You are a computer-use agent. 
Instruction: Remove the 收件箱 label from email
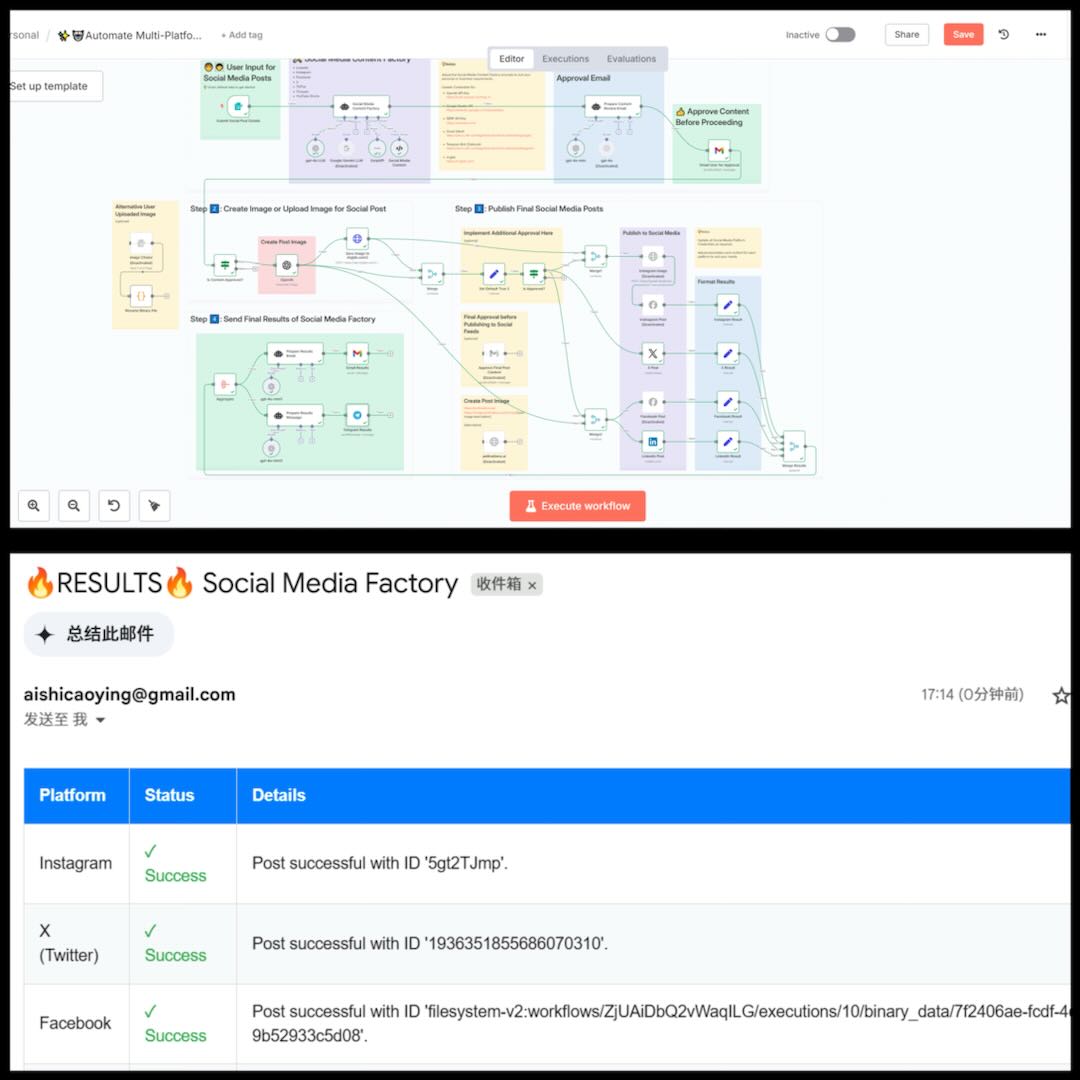click(532, 585)
